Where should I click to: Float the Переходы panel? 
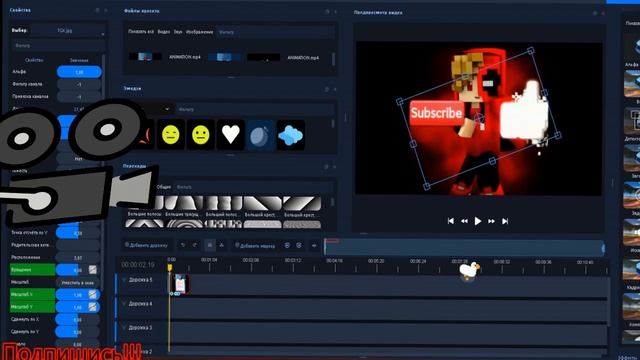coord(326,167)
